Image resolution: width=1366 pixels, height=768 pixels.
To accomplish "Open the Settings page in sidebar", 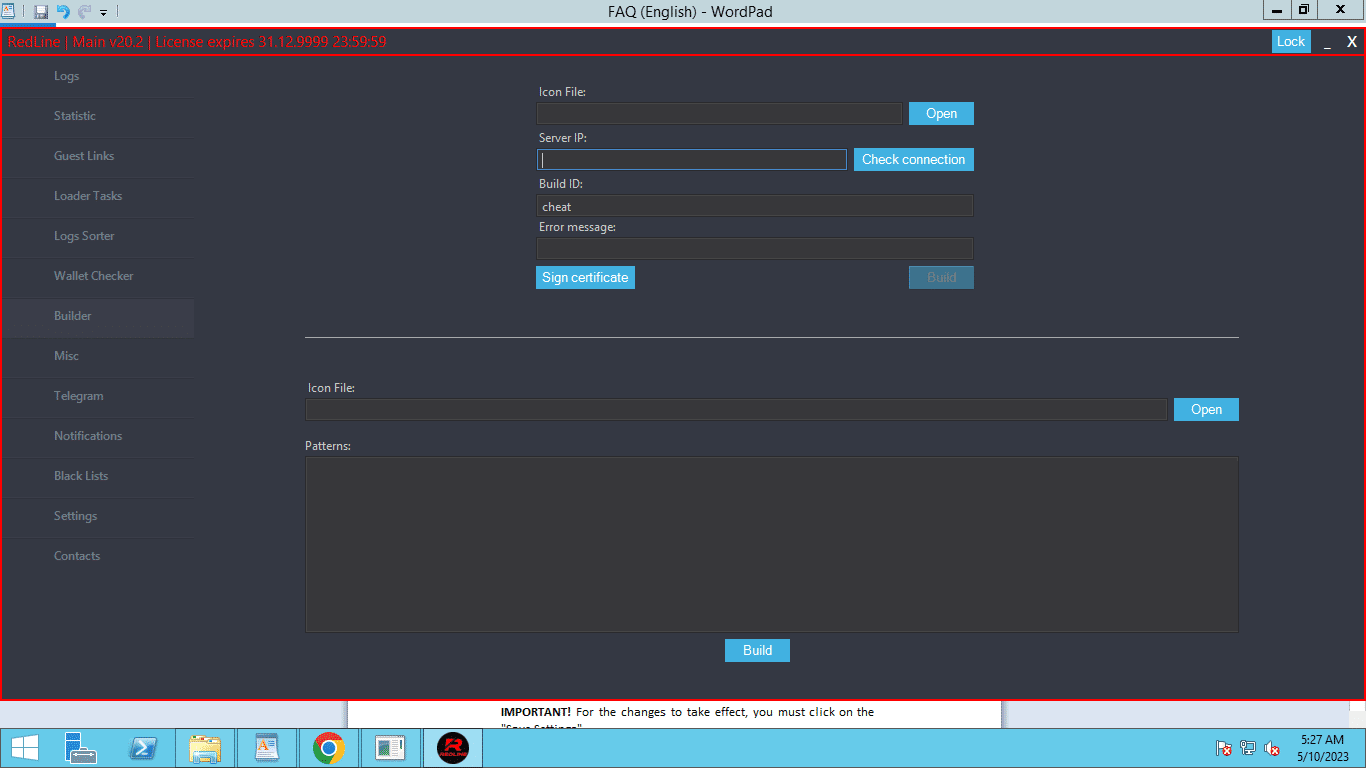I will (97, 516).
